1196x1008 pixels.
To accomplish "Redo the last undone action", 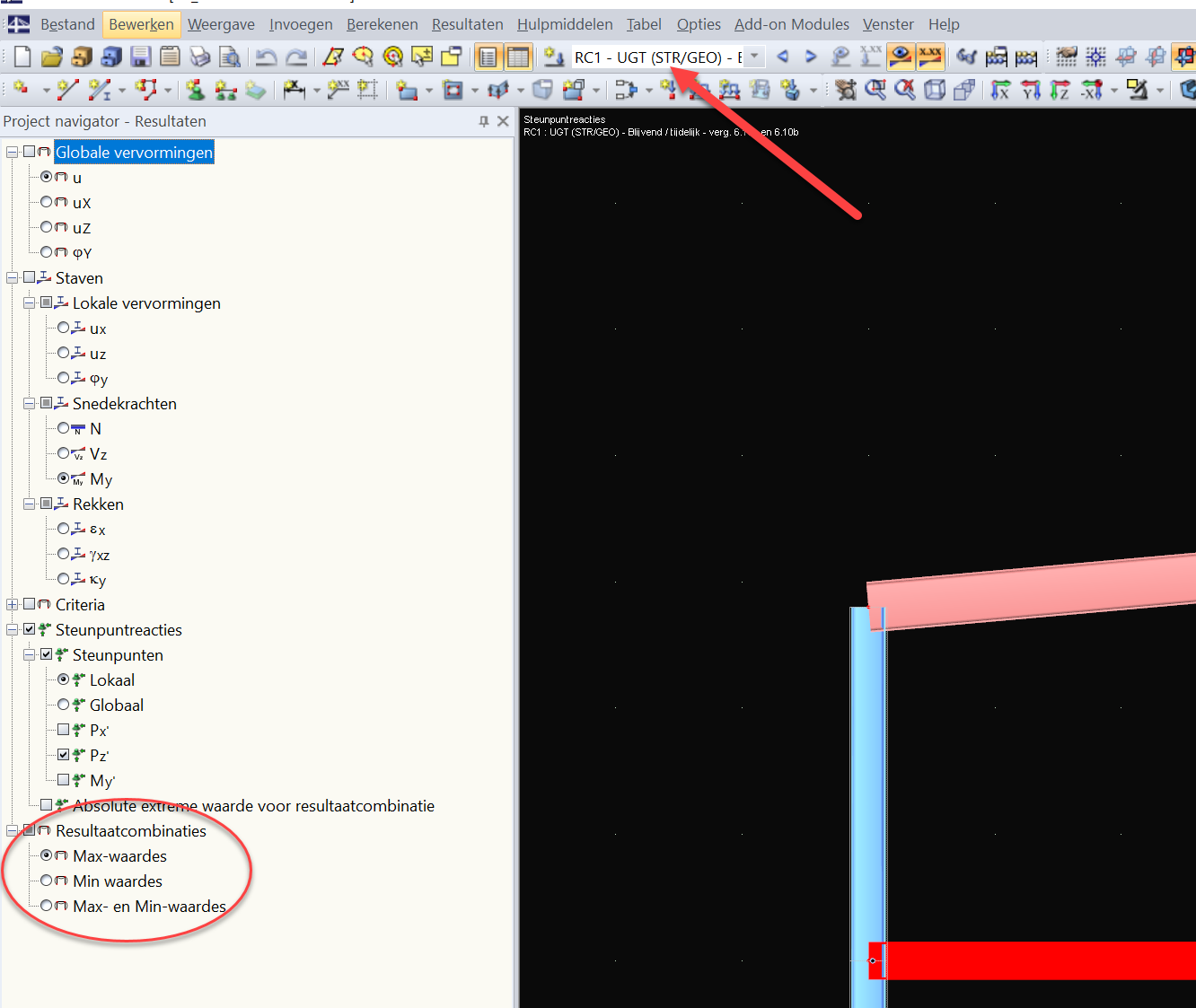I will coord(296,57).
